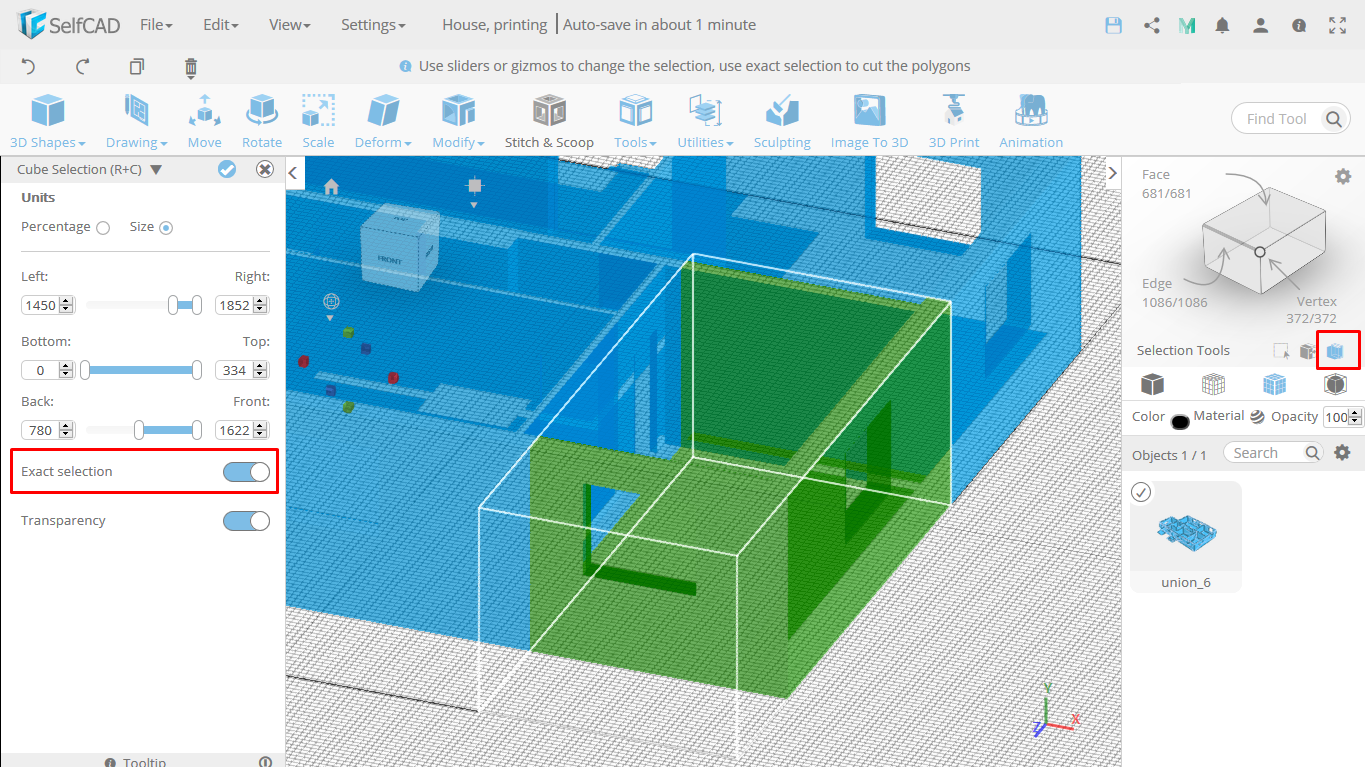
Task: Open the Modify dropdown
Action: (x=458, y=122)
